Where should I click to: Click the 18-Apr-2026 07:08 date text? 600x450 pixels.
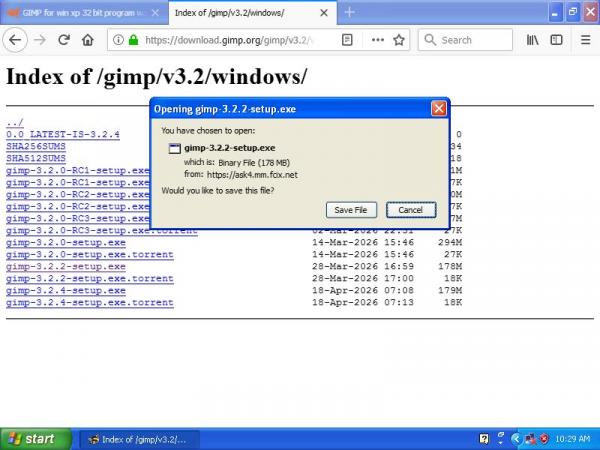(x=363, y=290)
